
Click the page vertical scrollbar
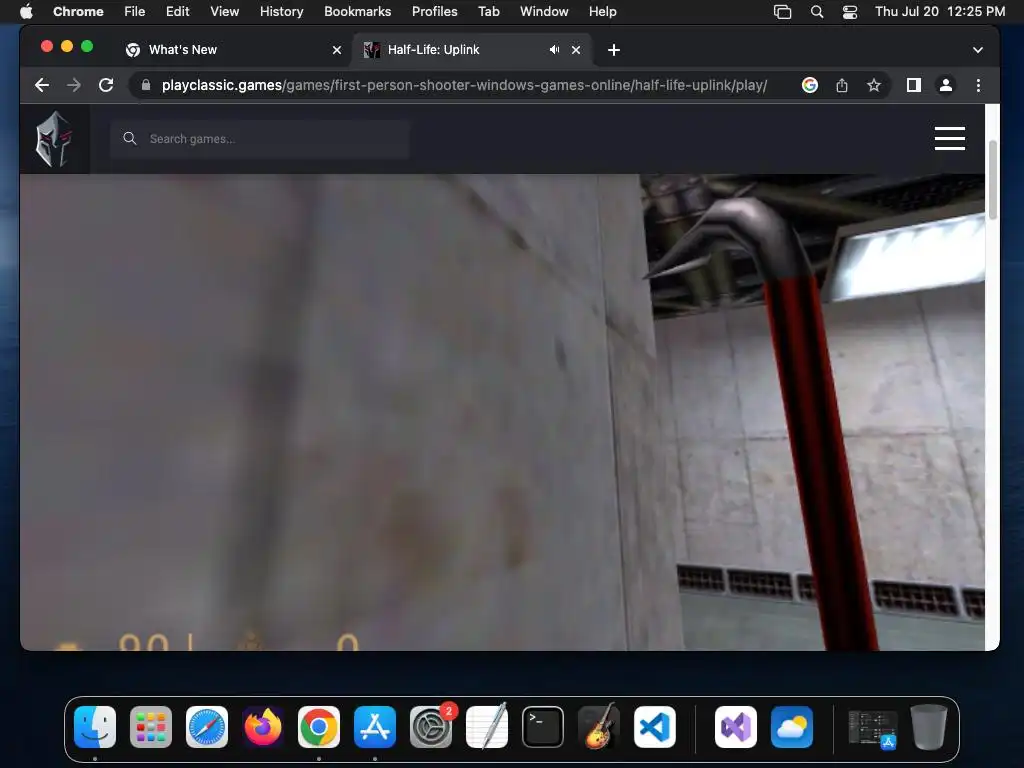[x=993, y=180]
